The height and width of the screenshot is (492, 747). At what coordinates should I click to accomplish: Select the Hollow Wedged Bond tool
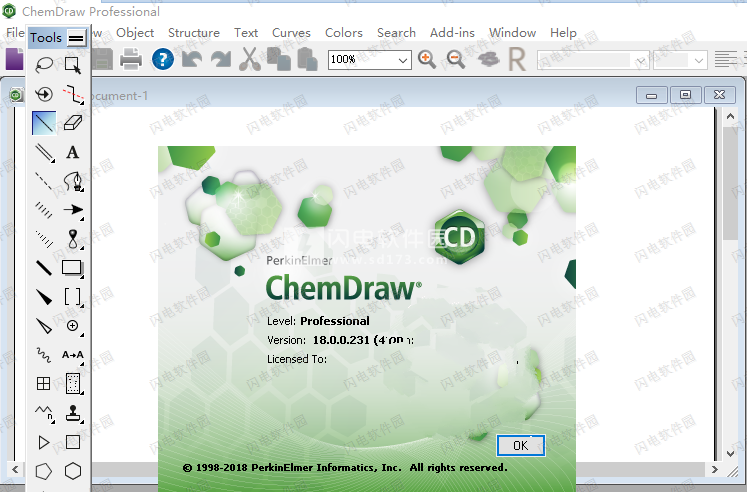[44, 326]
